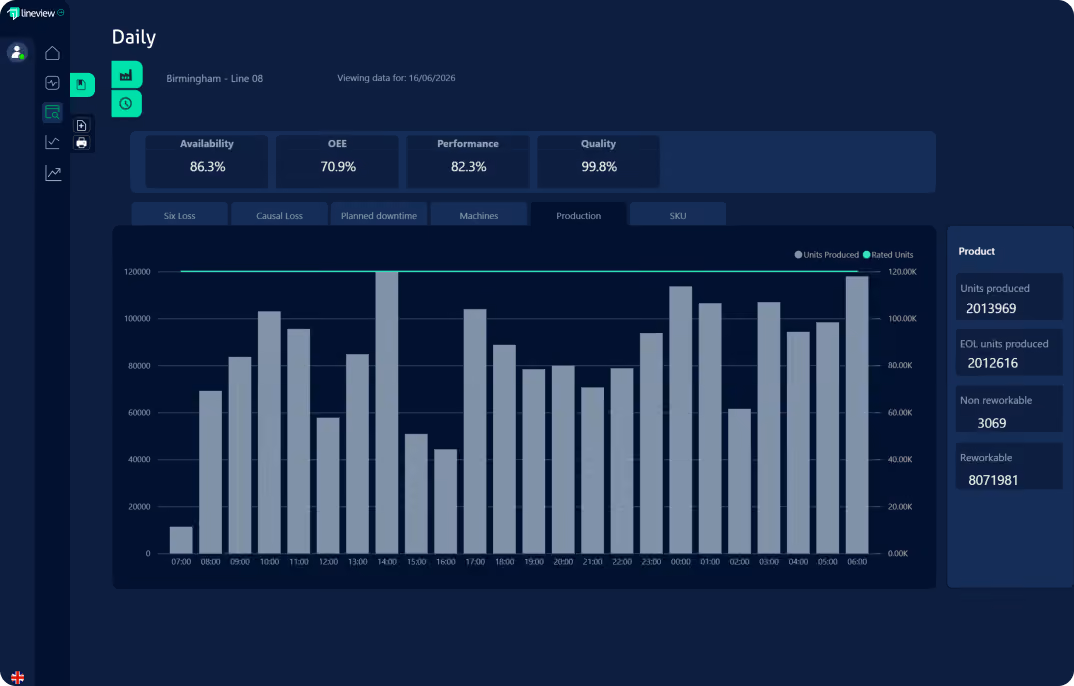This screenshot has height=686, width=1074.
Task: Open the live monitoring pulse icon
Action: tap(52, 83)
